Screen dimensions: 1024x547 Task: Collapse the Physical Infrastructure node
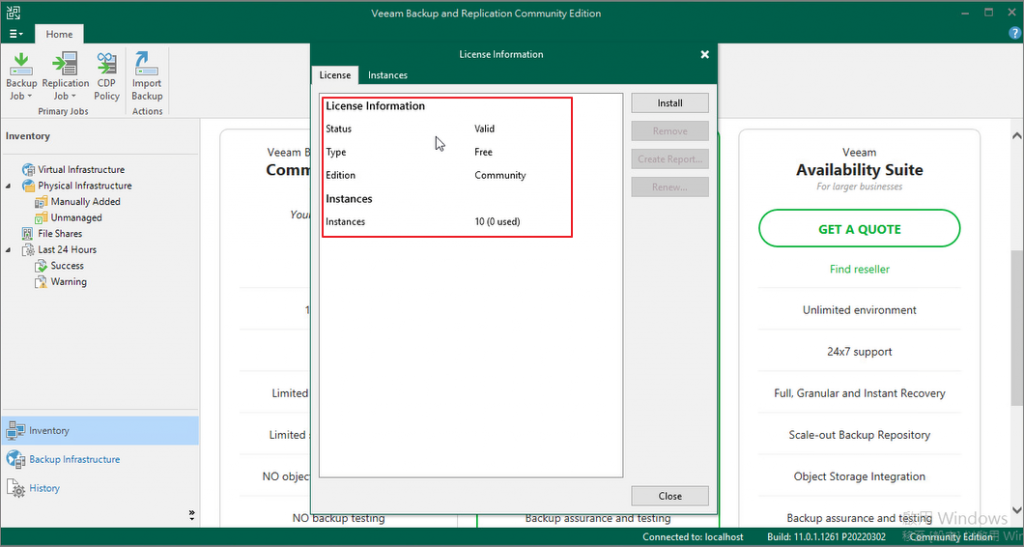pos(8,186)
